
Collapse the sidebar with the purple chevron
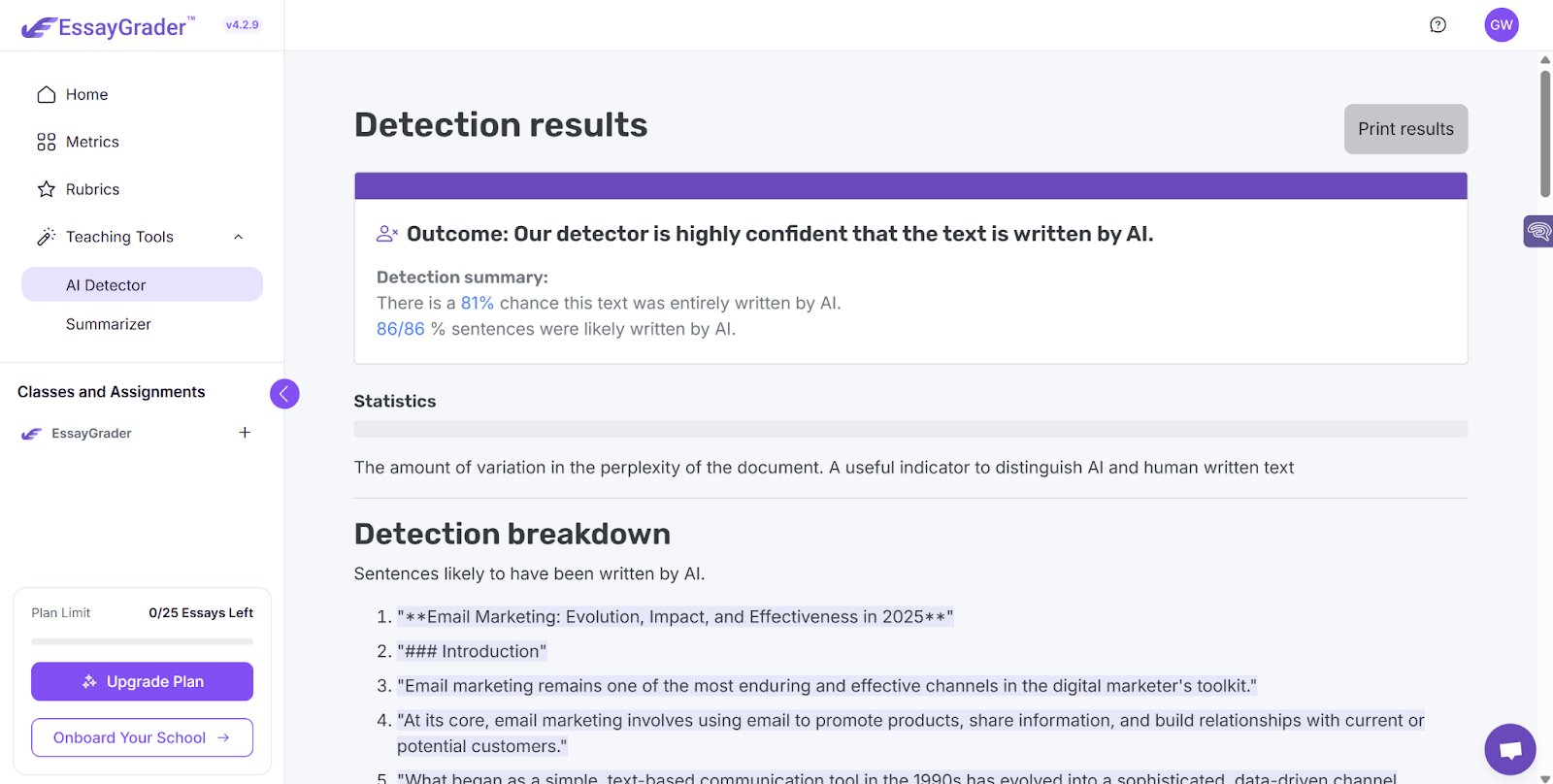[x=284, y=393]
